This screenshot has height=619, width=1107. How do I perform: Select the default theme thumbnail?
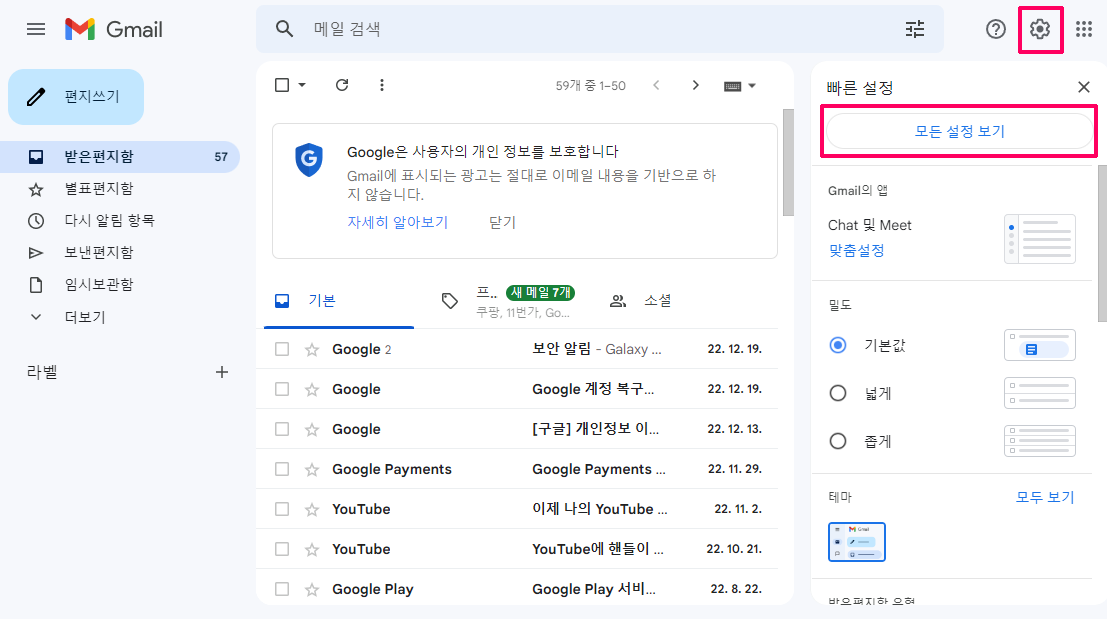pyautogui.click(x=857, y=542)
